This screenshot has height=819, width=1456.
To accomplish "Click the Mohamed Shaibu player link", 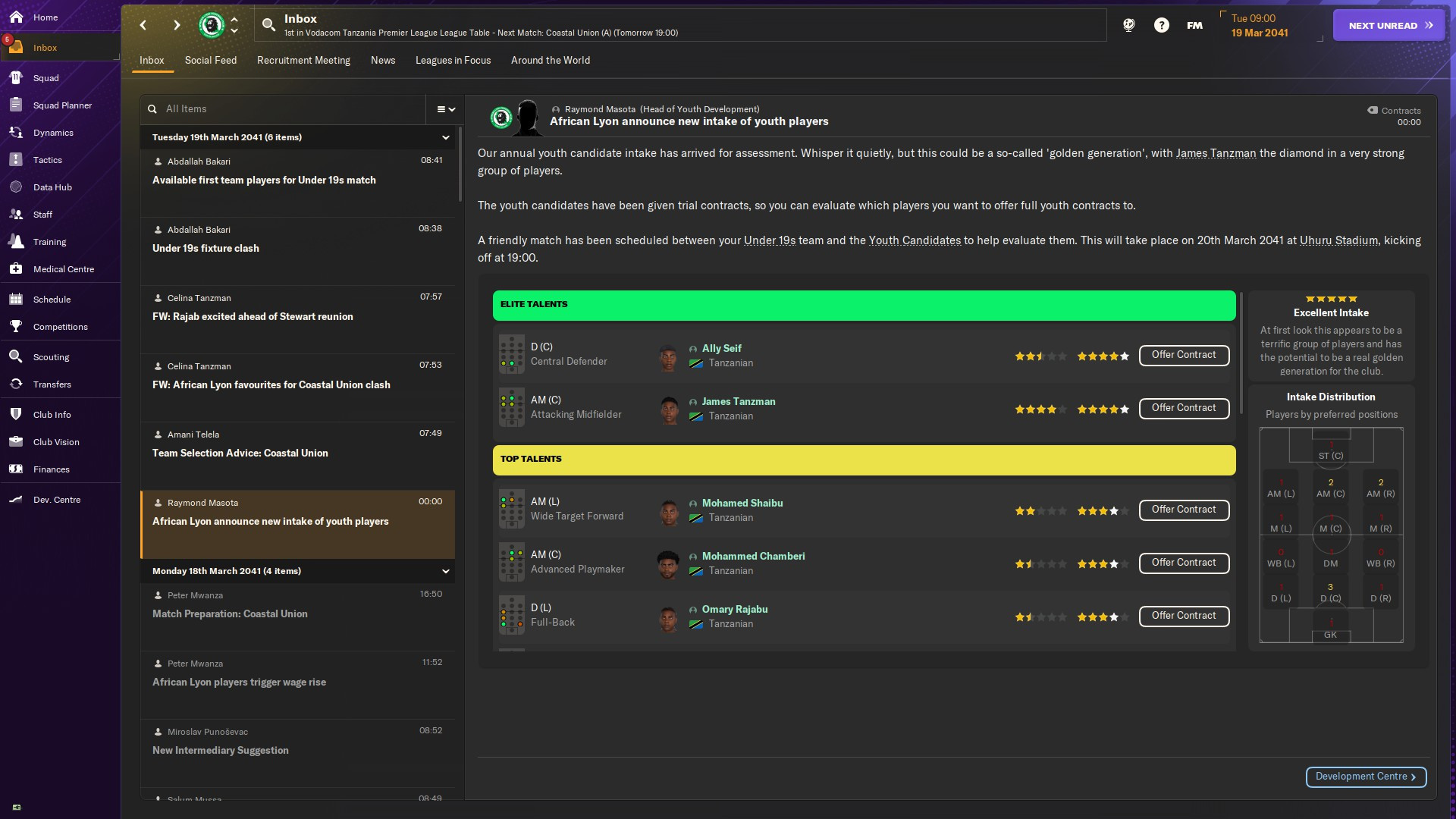I will coord(742,503).
